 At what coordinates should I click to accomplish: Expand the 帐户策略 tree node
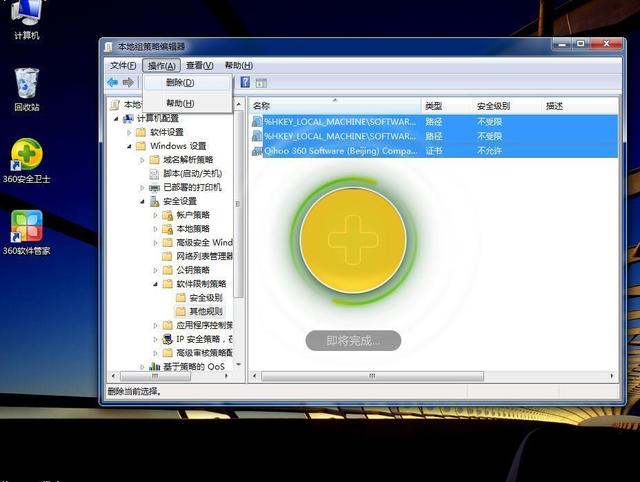click(x=155, y=215)
